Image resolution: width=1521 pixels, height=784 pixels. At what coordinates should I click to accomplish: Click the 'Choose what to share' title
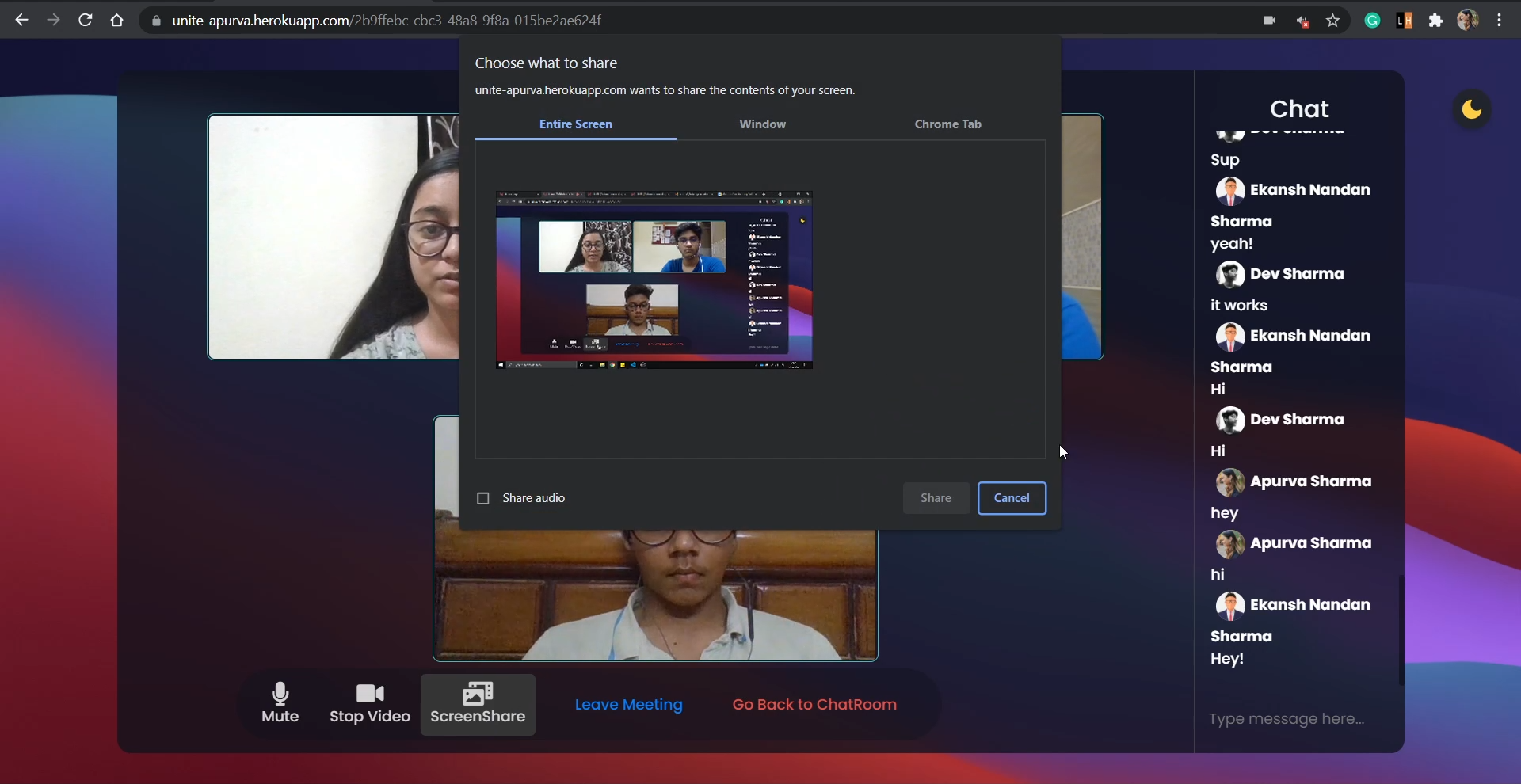point(546,63)
